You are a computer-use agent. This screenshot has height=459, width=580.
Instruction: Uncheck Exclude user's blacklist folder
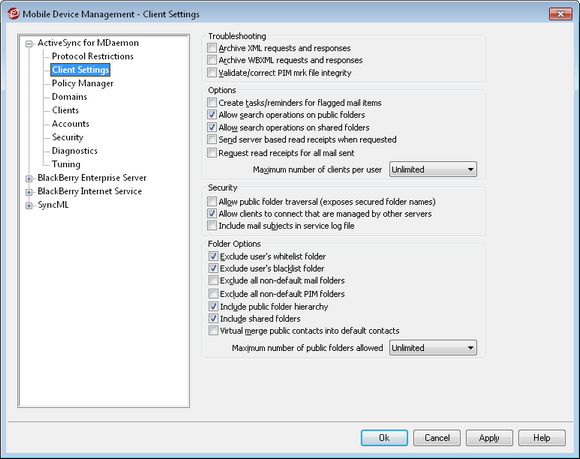pyautogui.click(x=213, y=268)
